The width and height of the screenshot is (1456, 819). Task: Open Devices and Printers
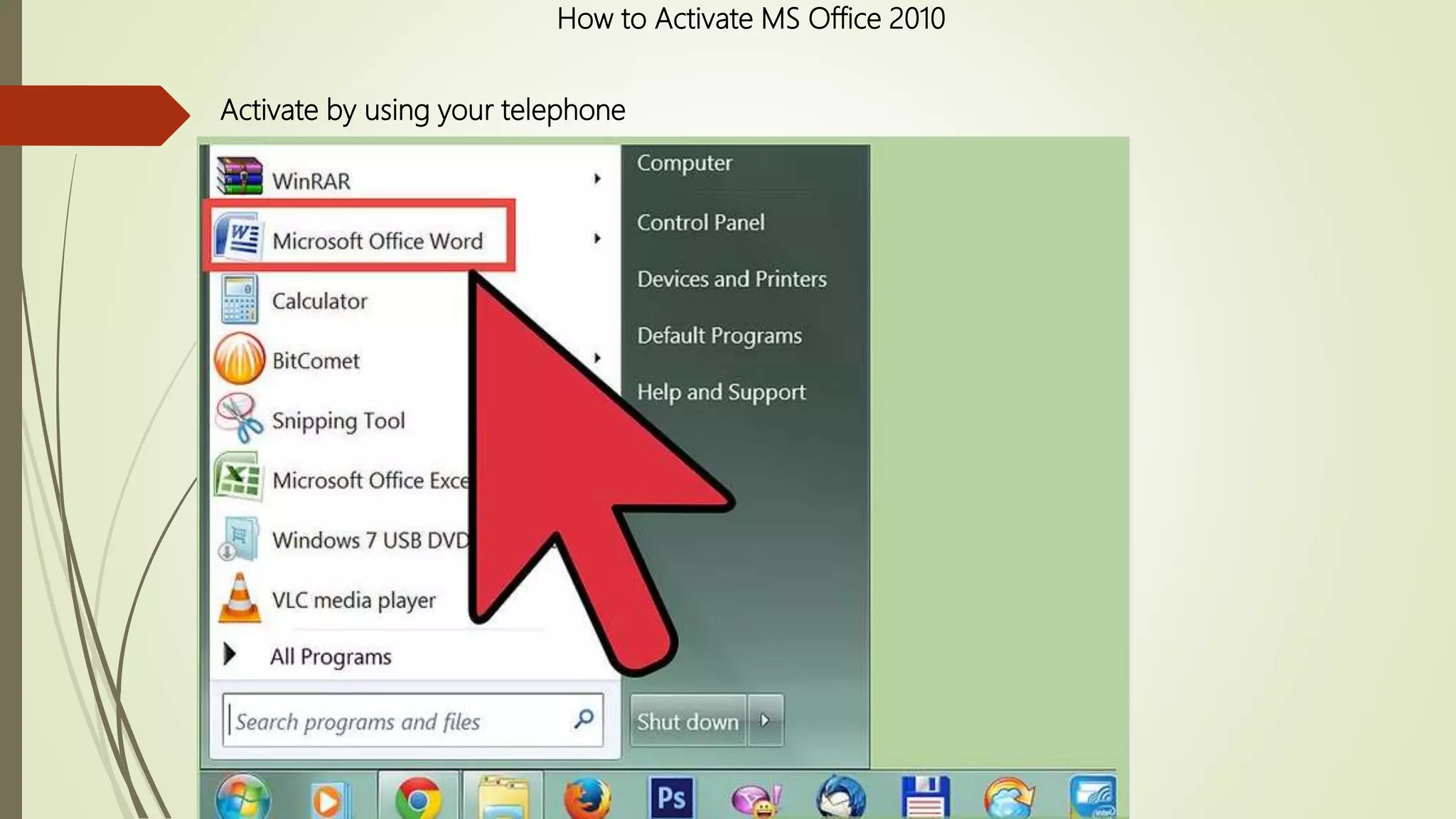point(732,279)
